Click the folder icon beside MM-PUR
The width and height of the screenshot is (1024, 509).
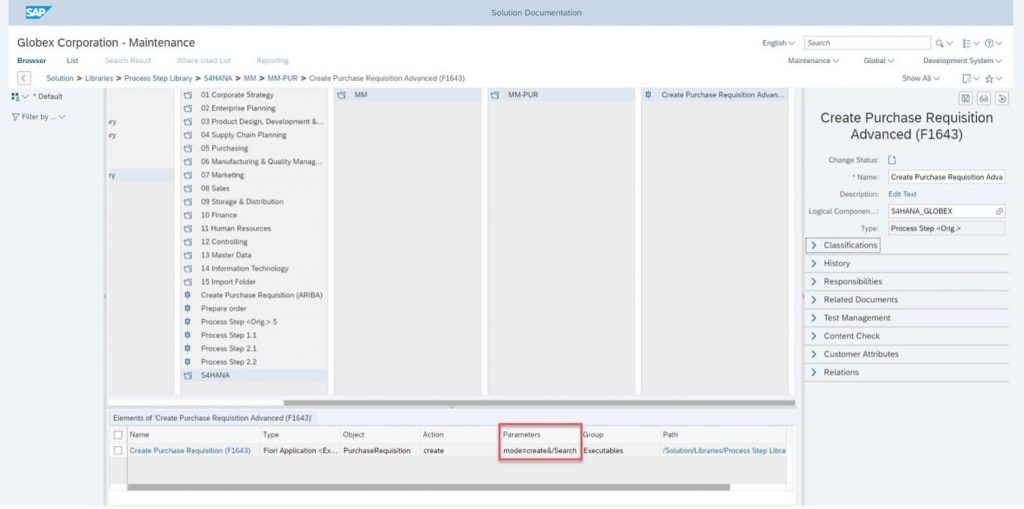(x=495, y=95)
